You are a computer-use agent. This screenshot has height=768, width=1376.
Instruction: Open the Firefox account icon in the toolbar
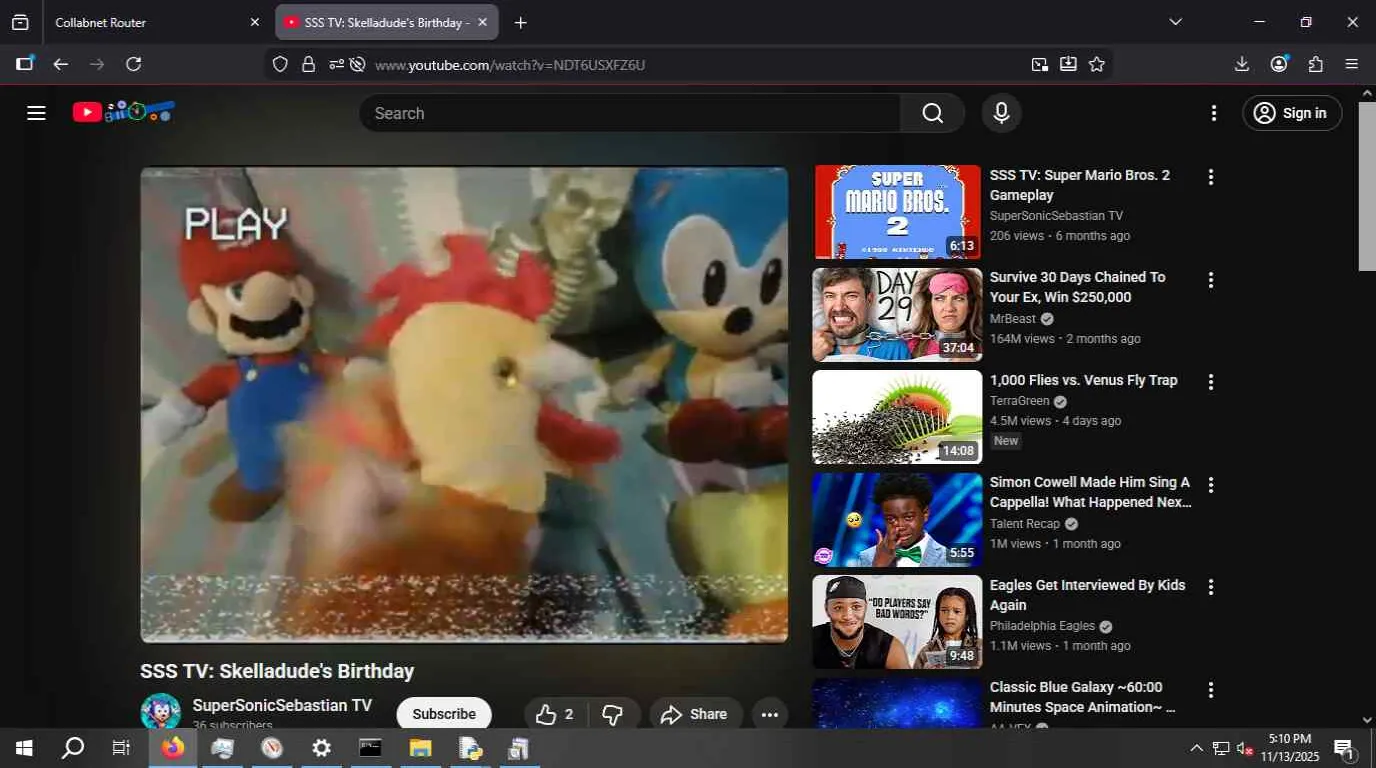[x=1279, y=64]
